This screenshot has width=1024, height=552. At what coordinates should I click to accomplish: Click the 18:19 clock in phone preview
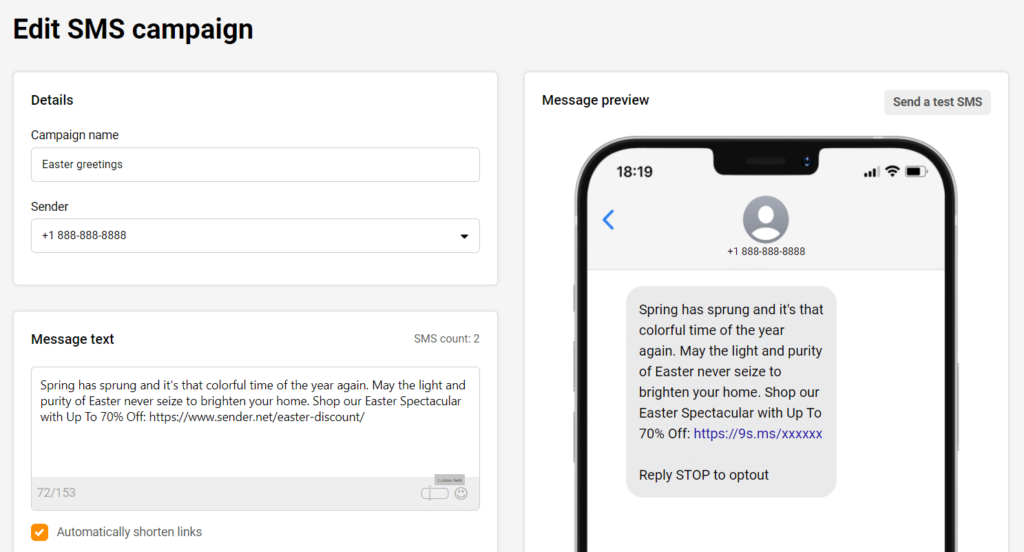[634, 172]
